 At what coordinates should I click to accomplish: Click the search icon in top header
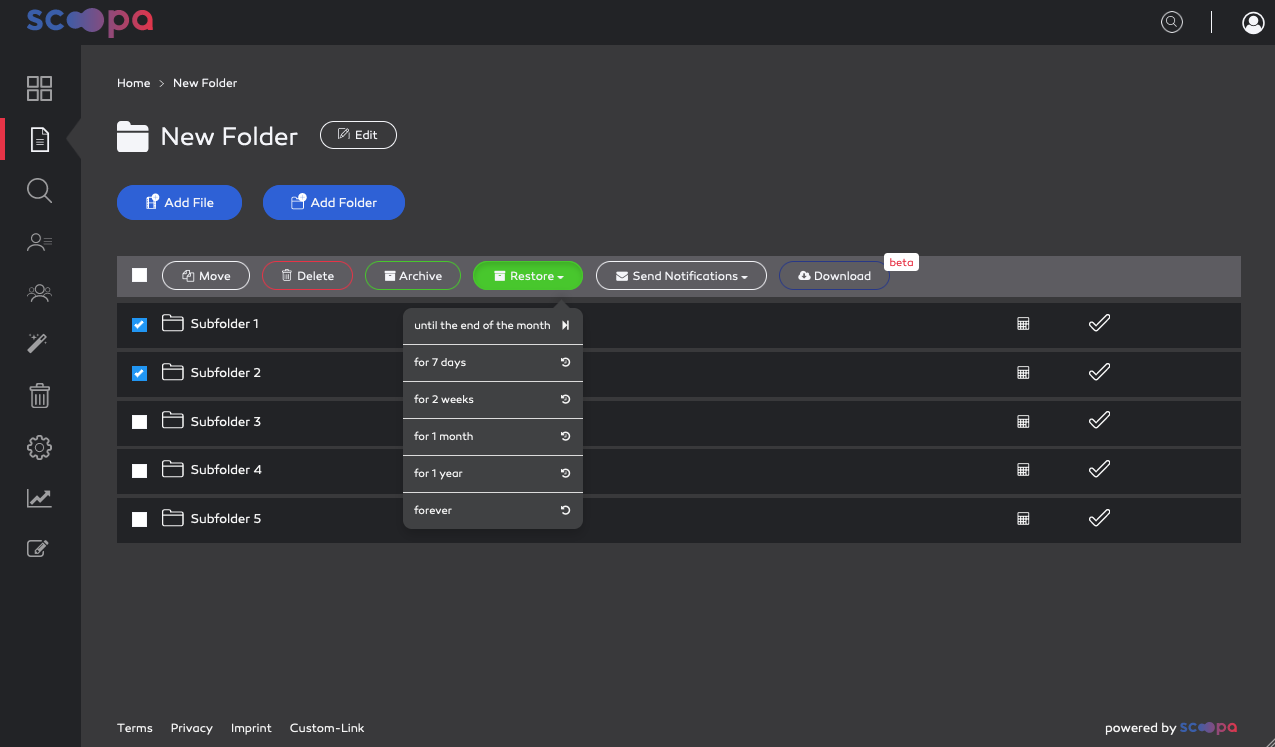pyautogui.click(x=1172, y=22)
